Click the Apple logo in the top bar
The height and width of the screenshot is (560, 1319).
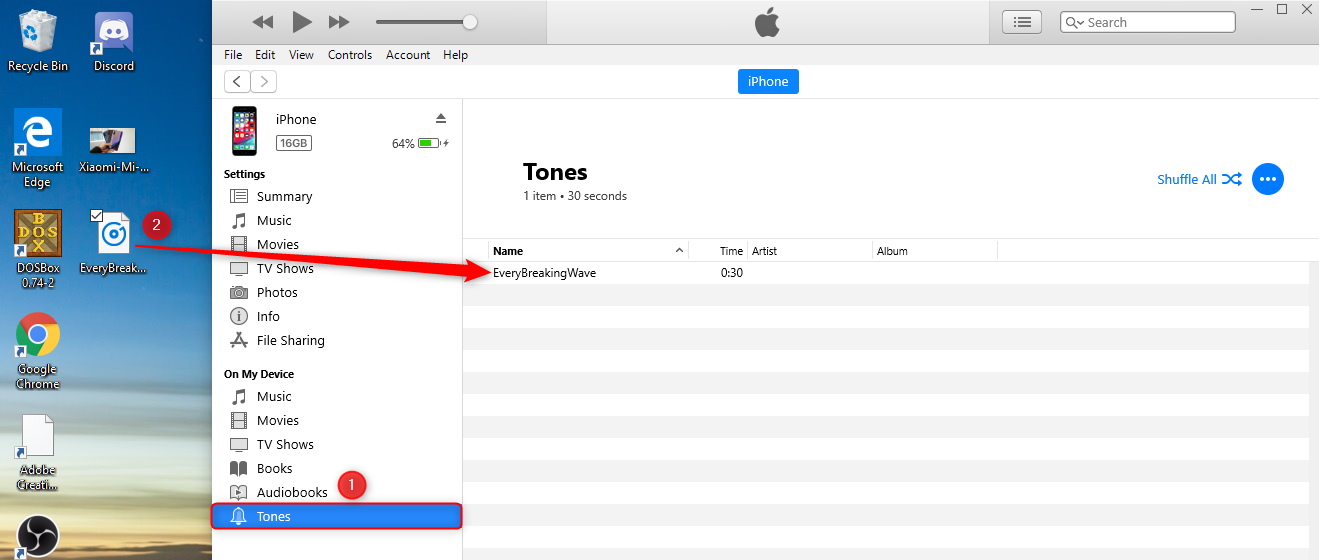[x=767, y=22]
